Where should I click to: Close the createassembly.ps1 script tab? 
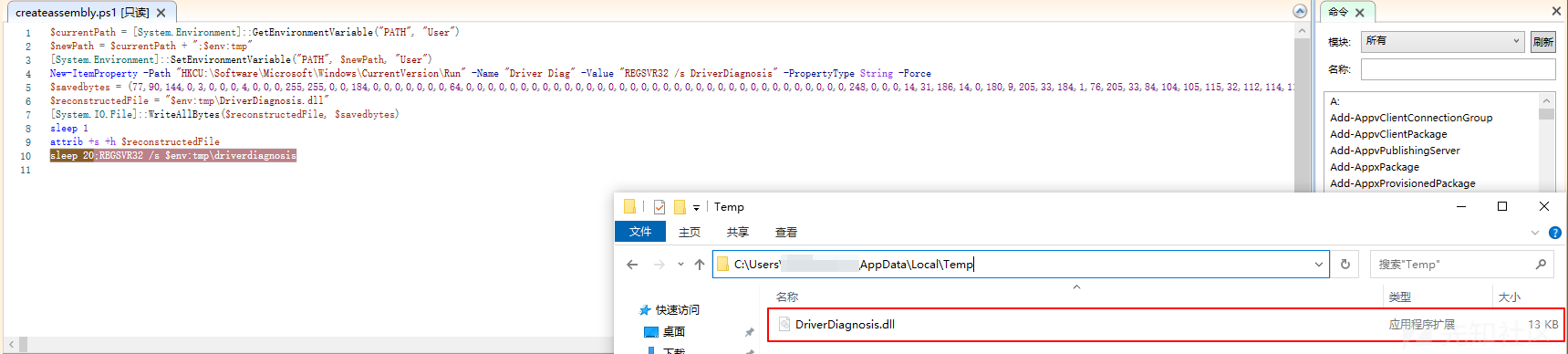[161, 13]
